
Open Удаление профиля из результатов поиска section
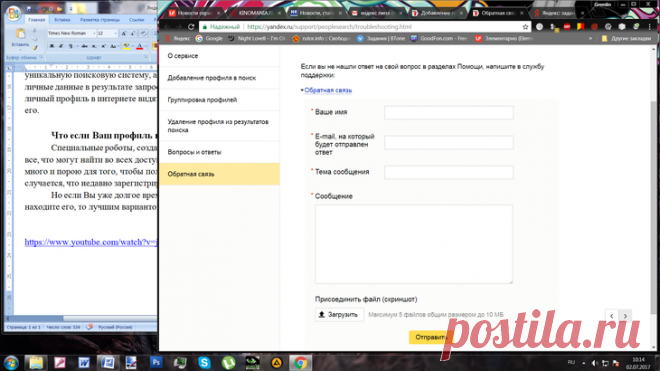[x=219, y=125]
